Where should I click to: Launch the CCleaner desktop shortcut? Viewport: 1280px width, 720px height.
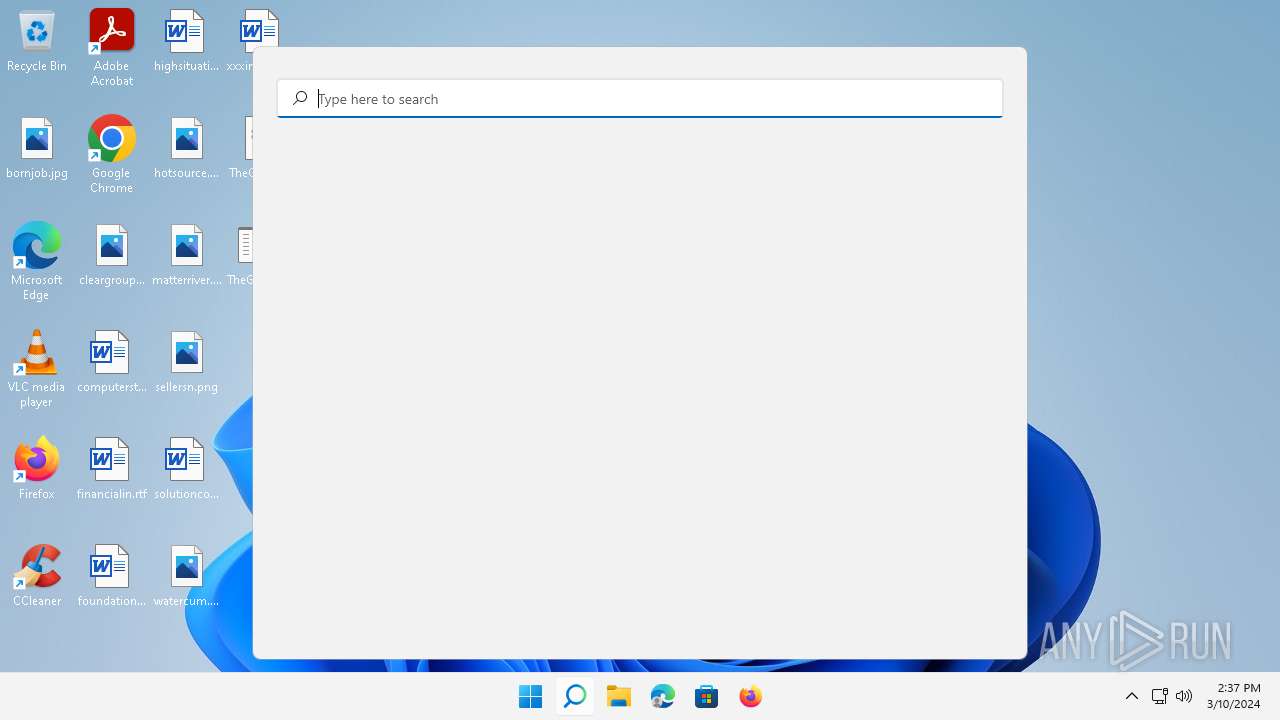tap(37, 576)
